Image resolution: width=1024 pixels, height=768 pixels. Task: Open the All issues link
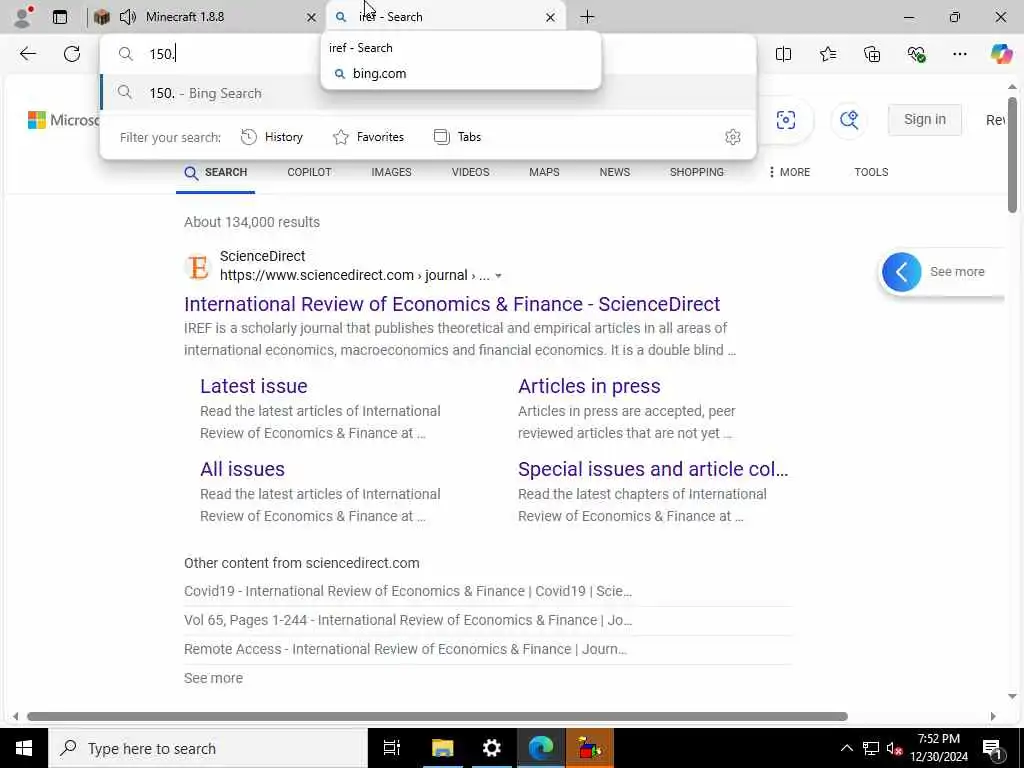[x=242, y=469]
